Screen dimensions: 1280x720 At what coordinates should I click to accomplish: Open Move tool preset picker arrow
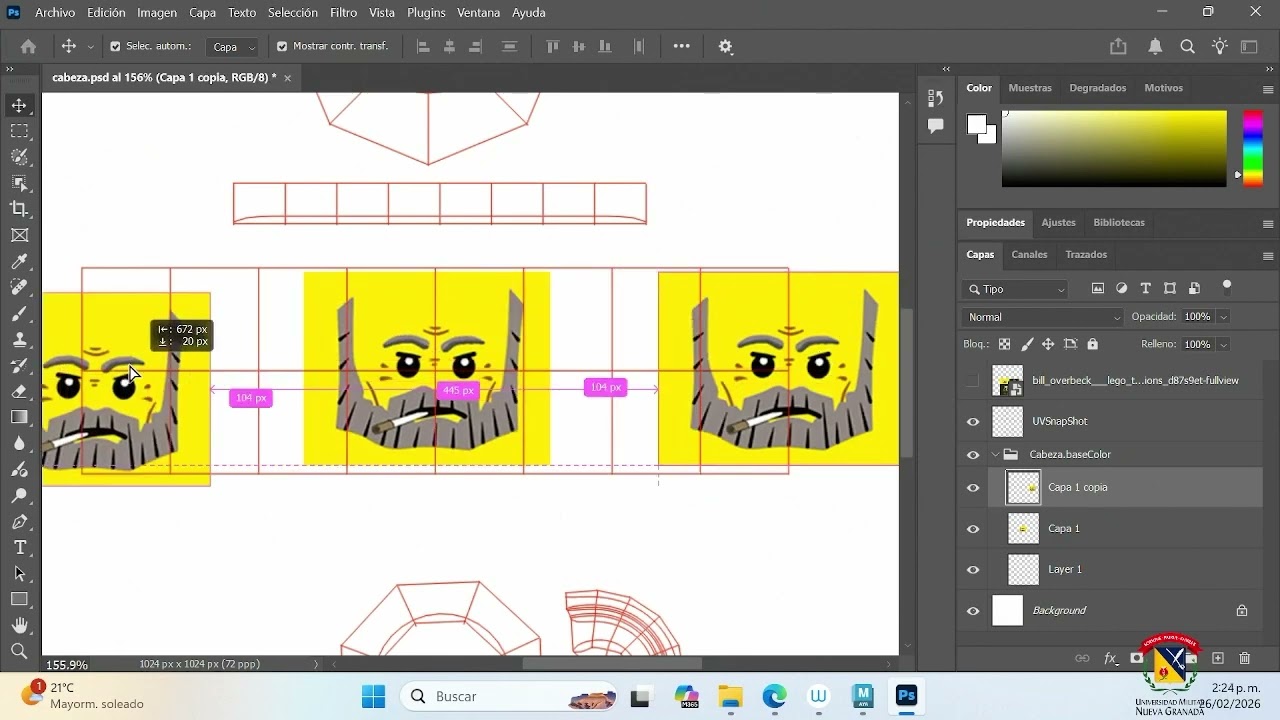90,46
